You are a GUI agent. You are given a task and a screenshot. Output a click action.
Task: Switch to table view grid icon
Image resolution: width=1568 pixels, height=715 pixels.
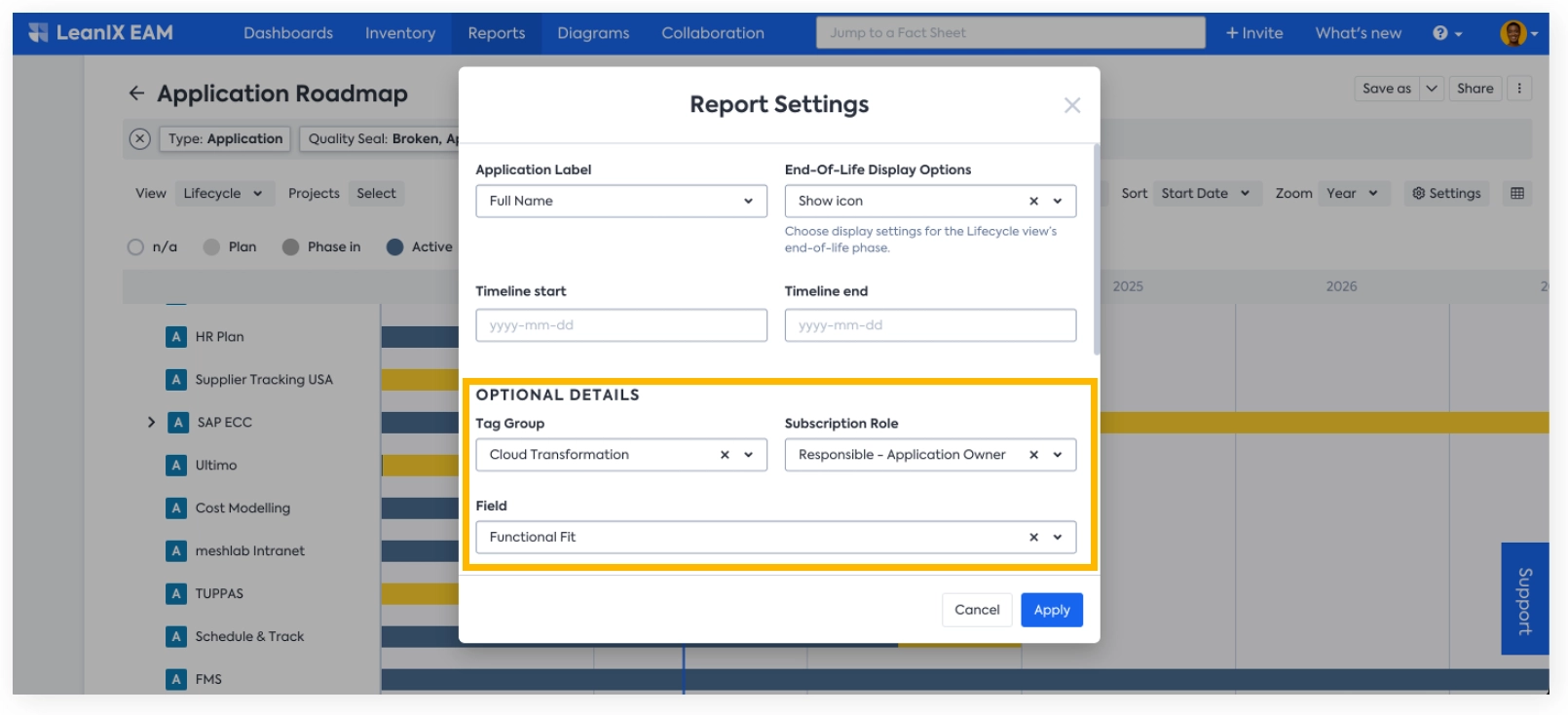[1517, 193]
